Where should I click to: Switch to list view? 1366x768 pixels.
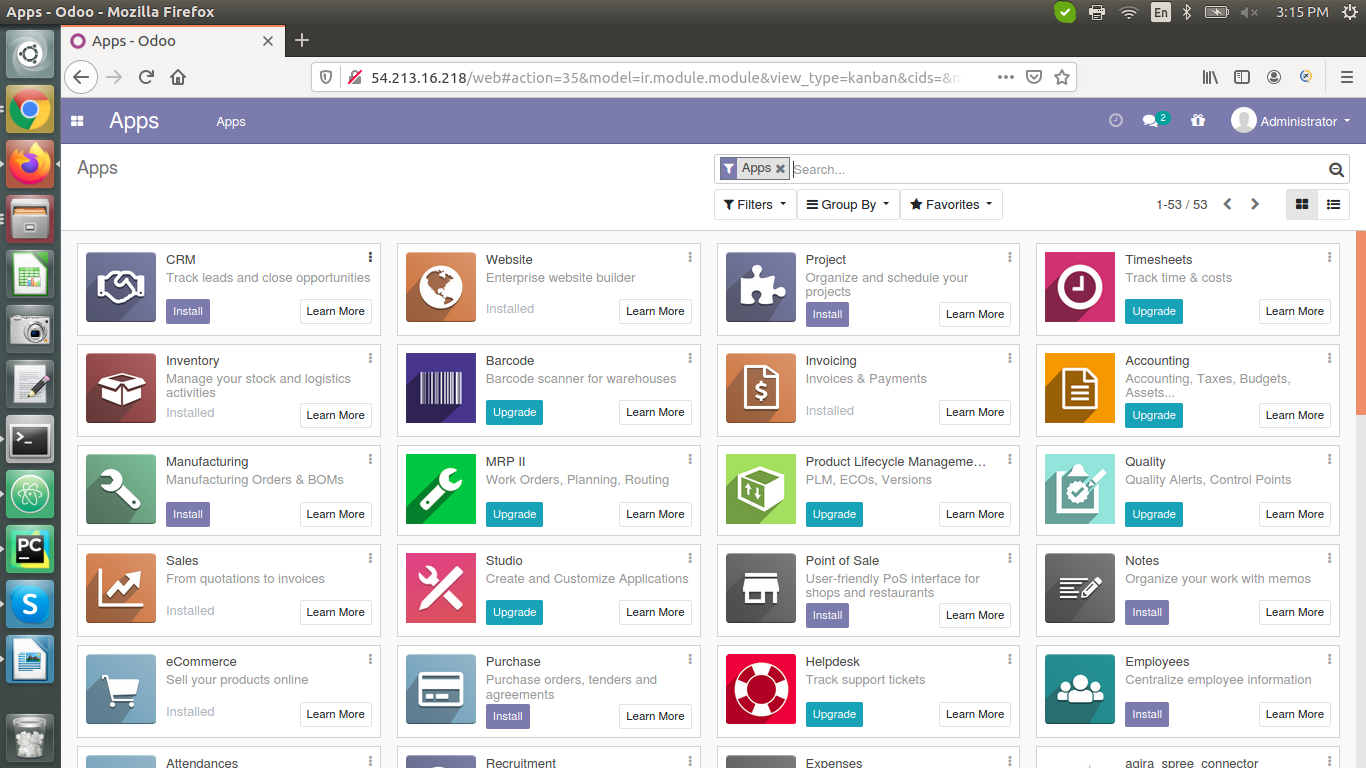pos(1333,204)
